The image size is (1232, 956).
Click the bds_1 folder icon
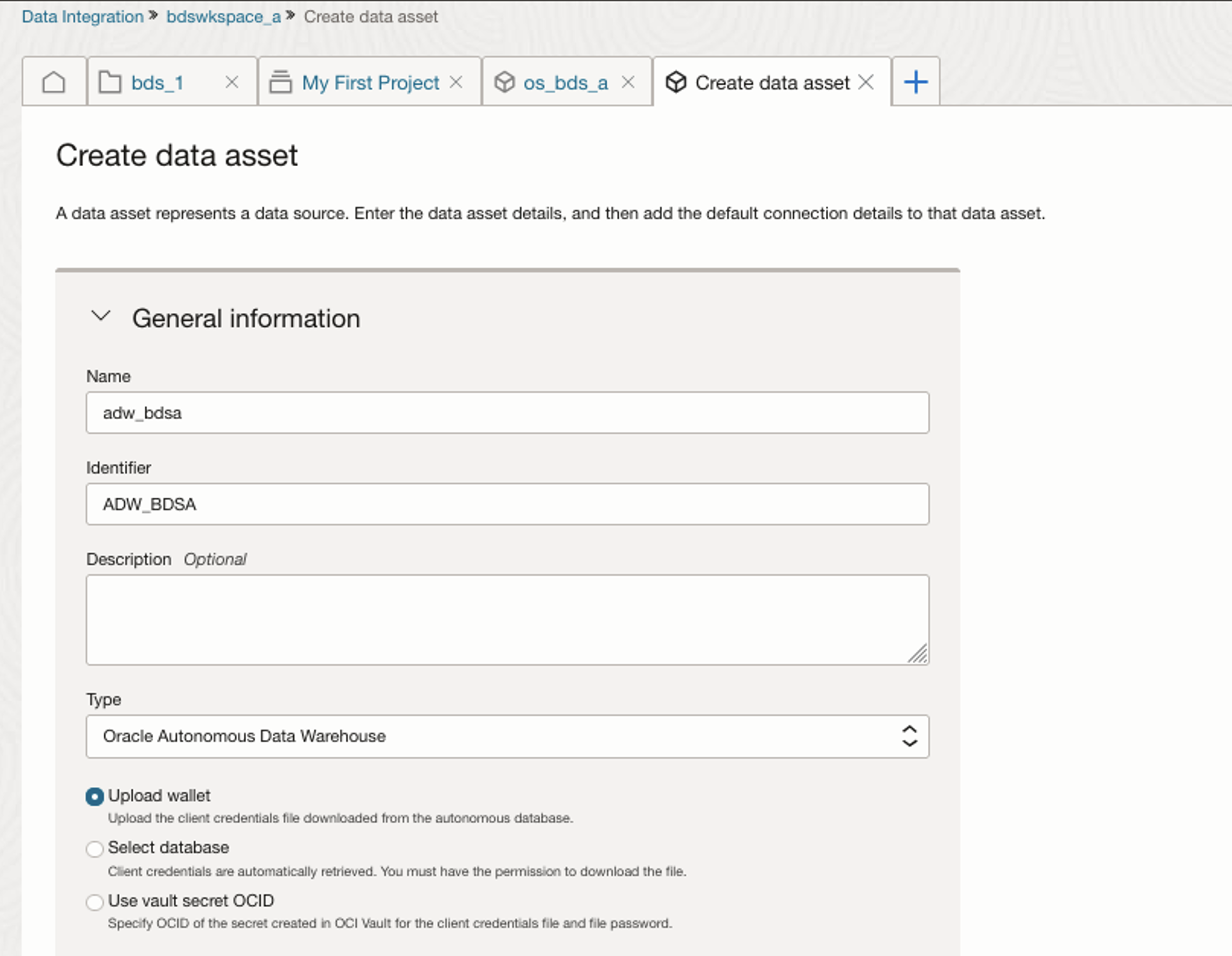[110, 82]
